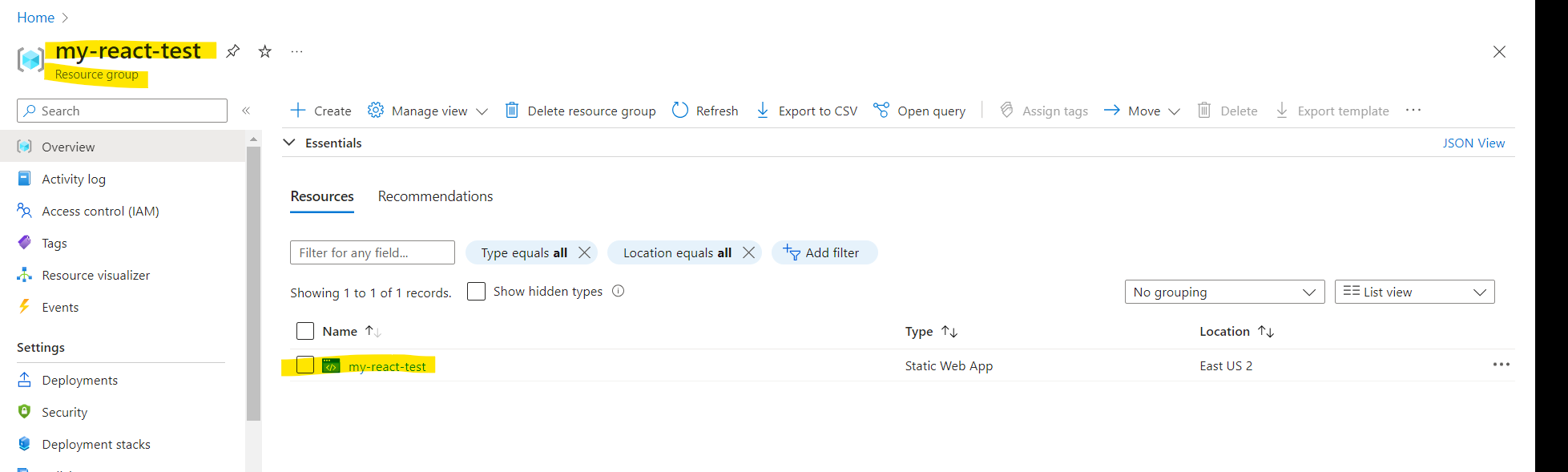Open the List view dropdown

click(1414, 292)
